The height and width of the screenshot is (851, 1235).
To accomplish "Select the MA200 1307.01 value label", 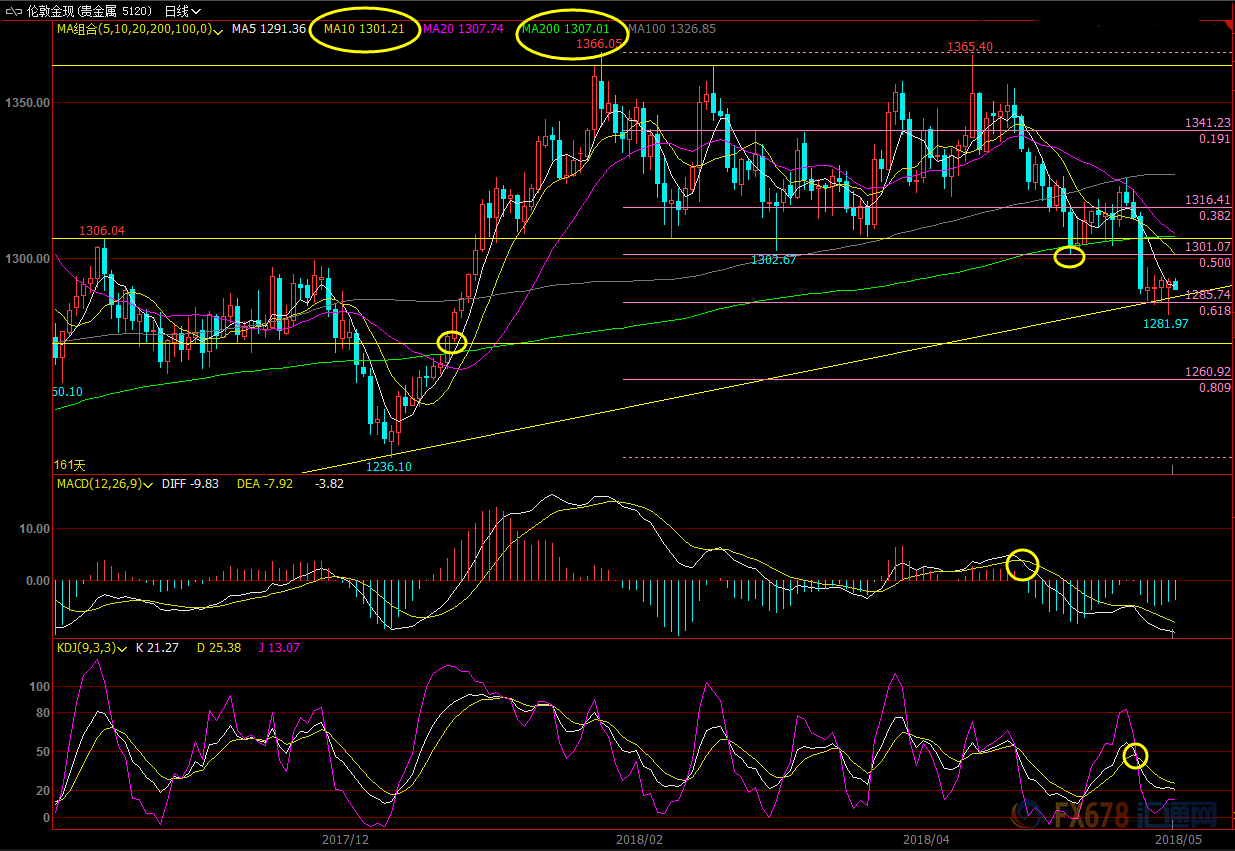I will click(566, 30).
